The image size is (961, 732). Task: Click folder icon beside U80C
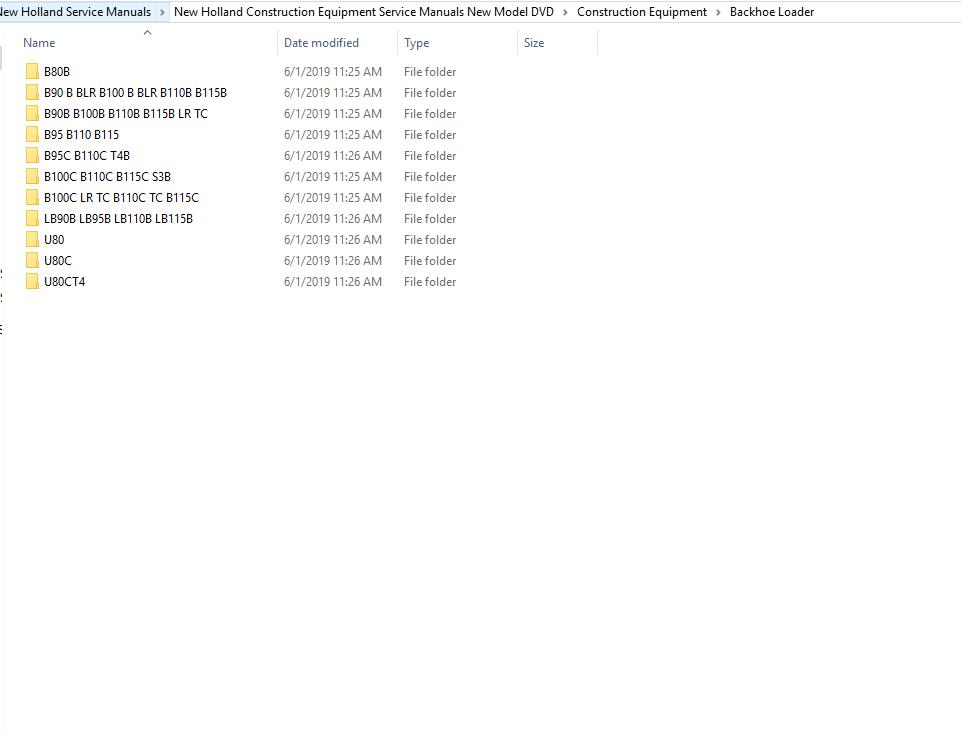(x=32, y=261)
